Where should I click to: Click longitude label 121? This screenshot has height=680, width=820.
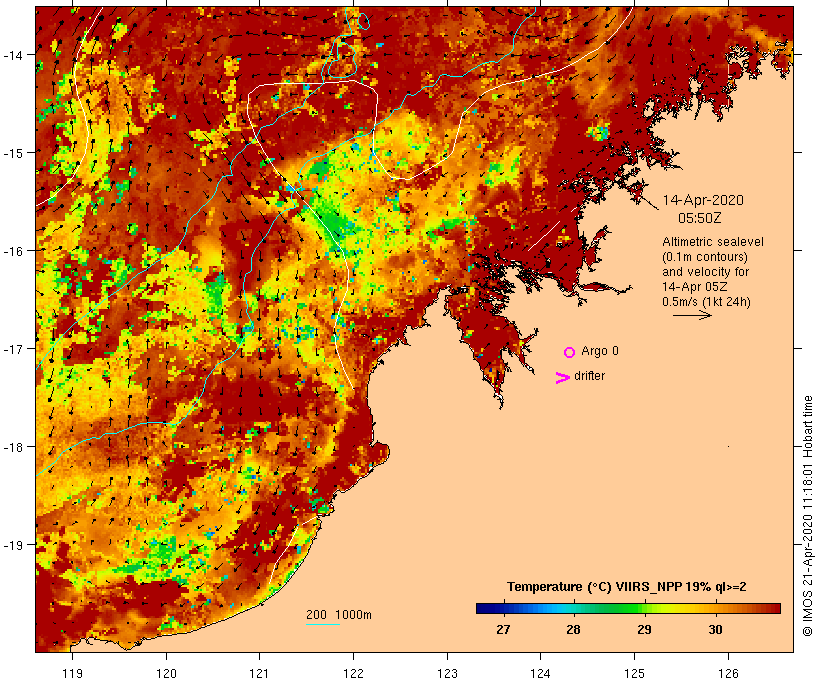coord(259,673)
